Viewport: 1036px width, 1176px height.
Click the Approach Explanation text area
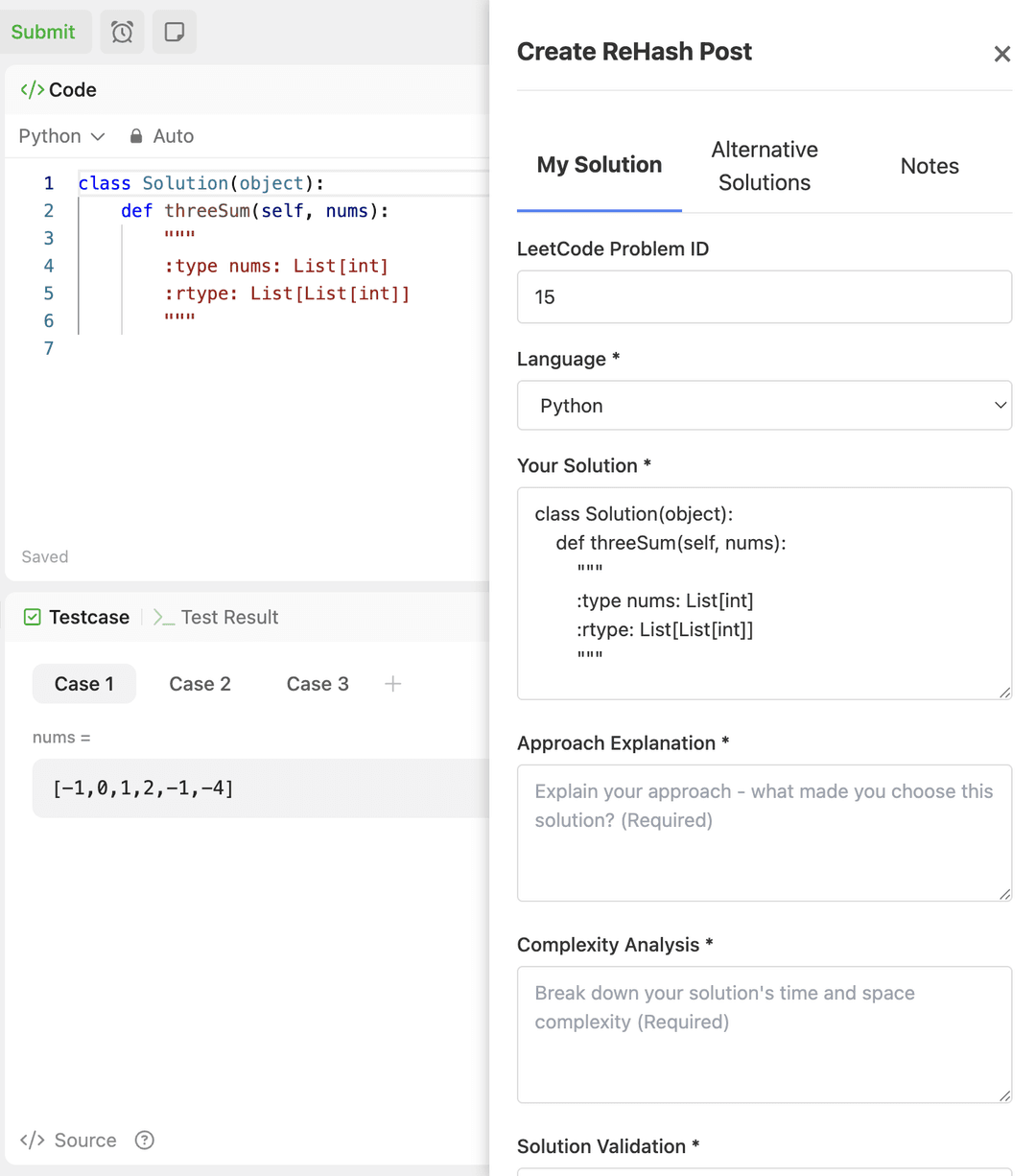764,832
